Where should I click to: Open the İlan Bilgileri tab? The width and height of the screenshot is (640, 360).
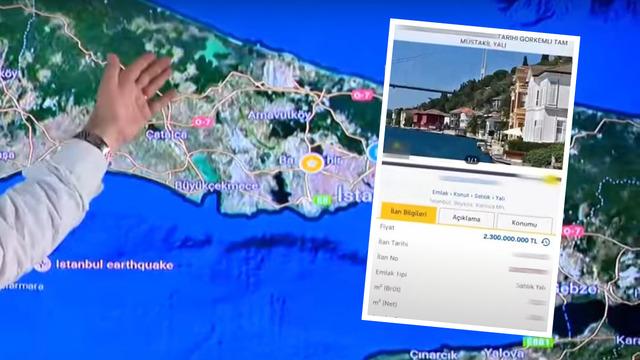pyautogui.click(x=409, y=213)
